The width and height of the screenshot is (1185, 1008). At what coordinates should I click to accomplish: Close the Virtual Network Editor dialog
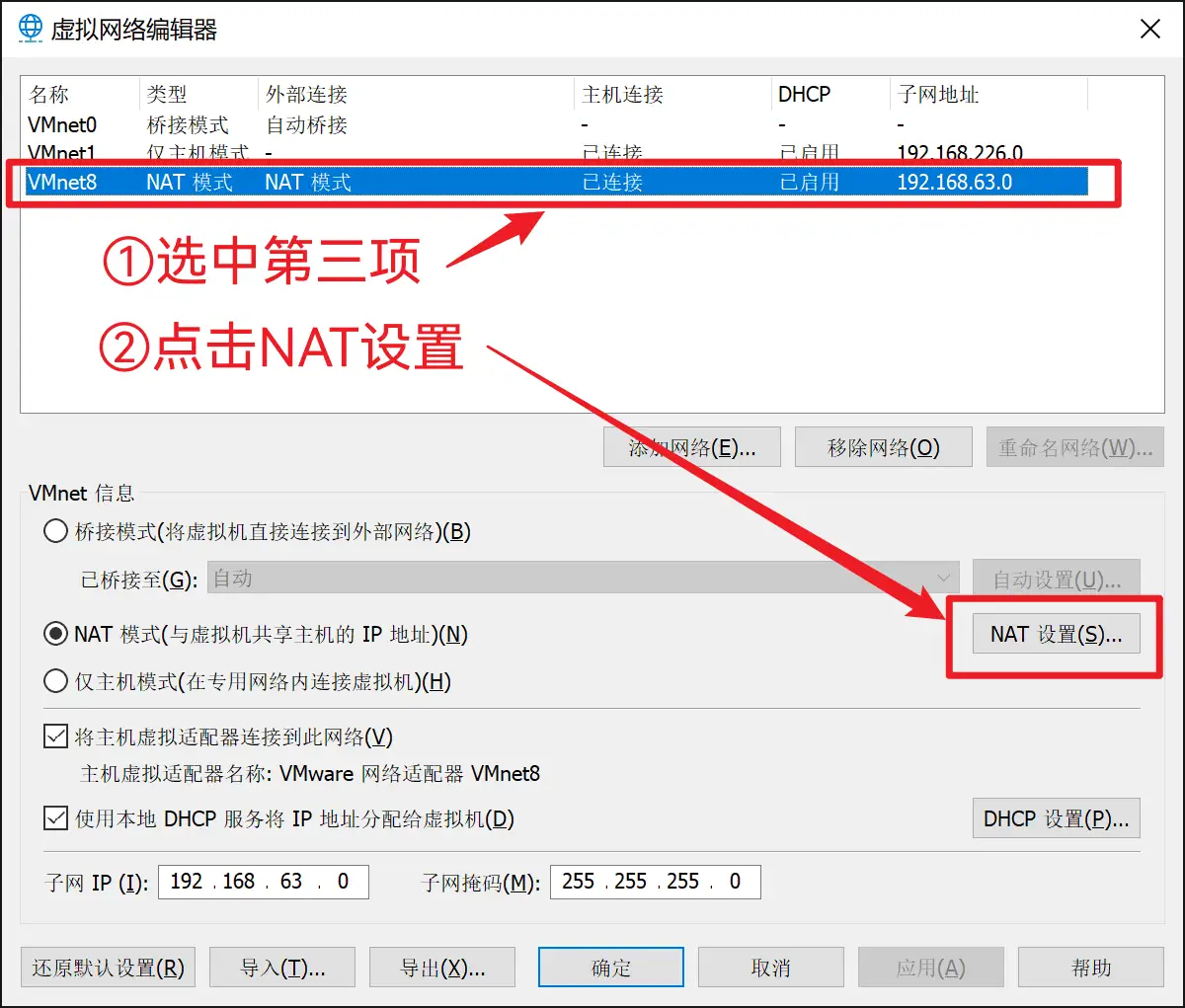1150,29
